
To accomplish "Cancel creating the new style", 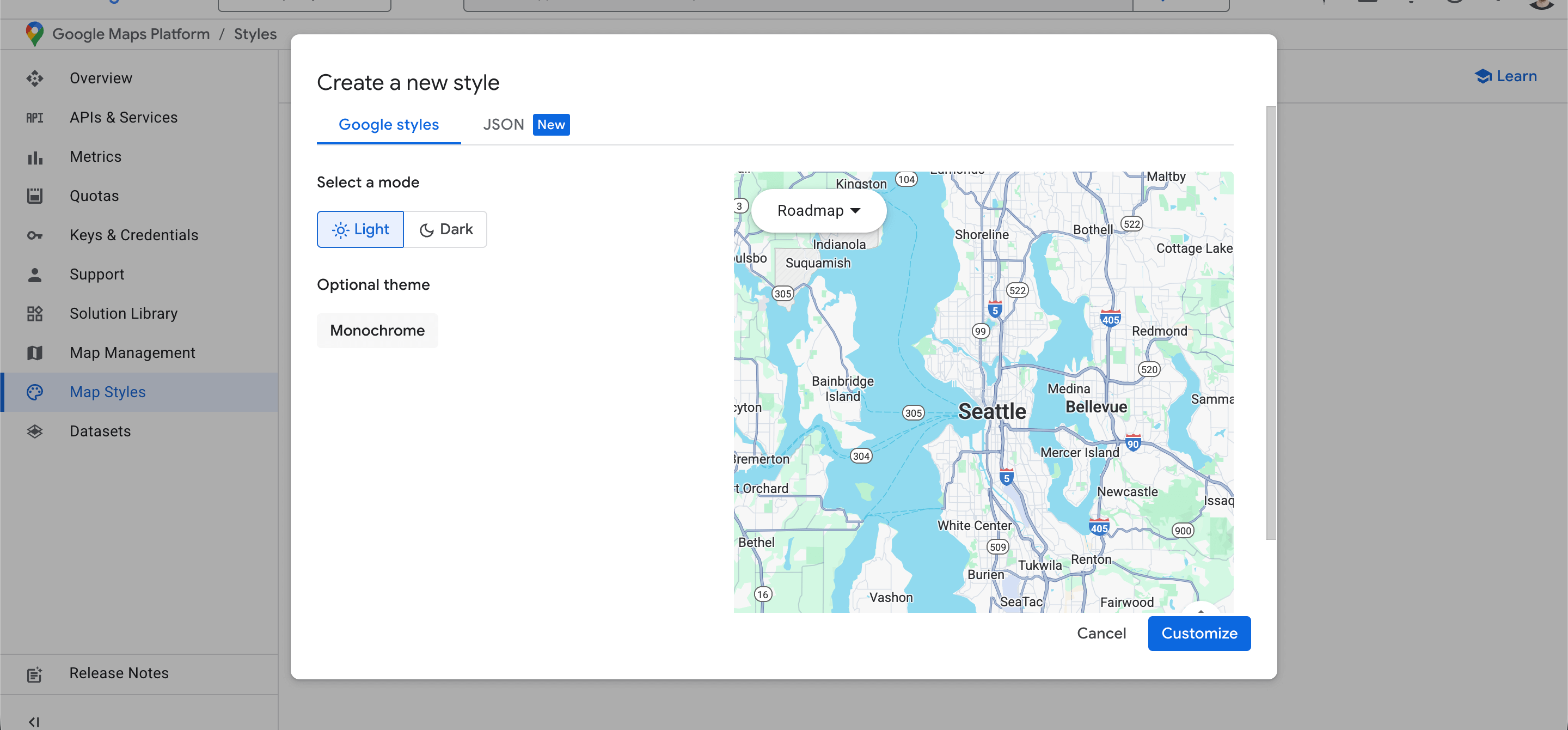I will [1102, 633].
